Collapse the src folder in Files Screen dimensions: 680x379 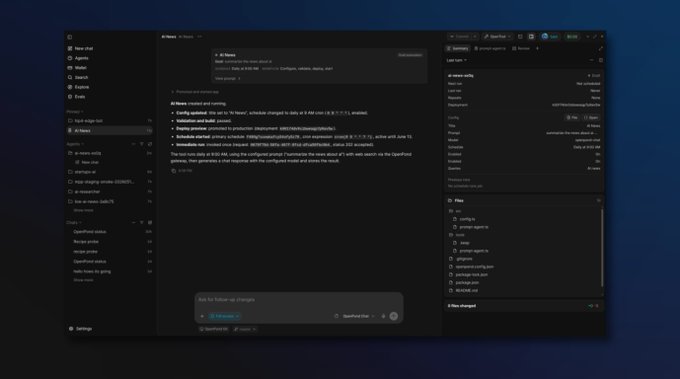pos(455,211)
